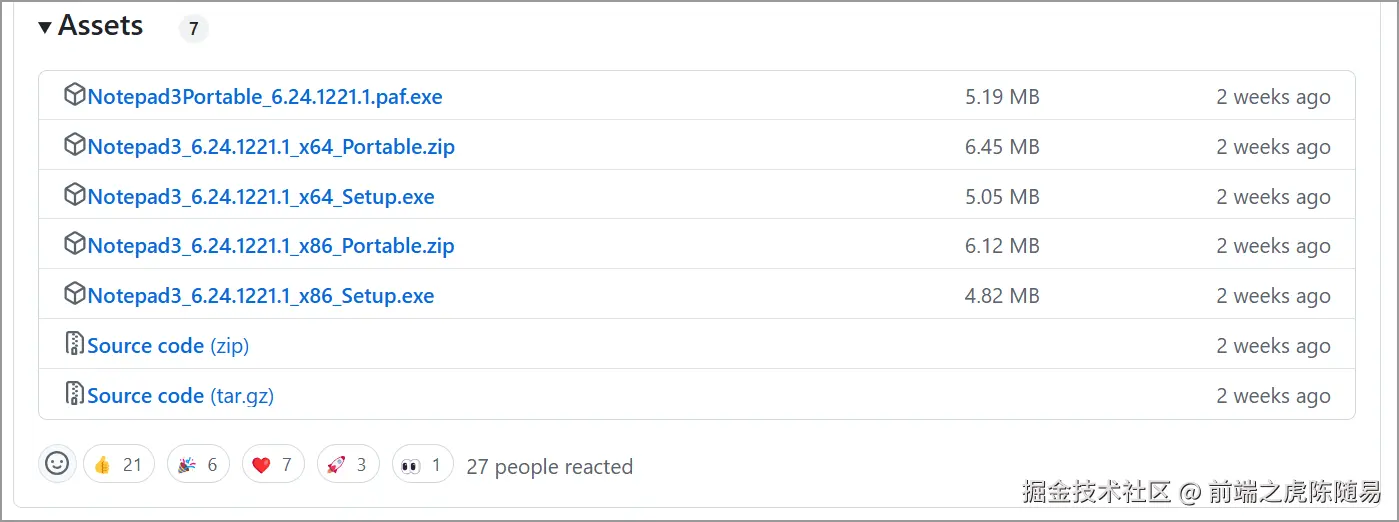
Task: Open the smiley add-reaction picker
Action: tap(58, 464)
